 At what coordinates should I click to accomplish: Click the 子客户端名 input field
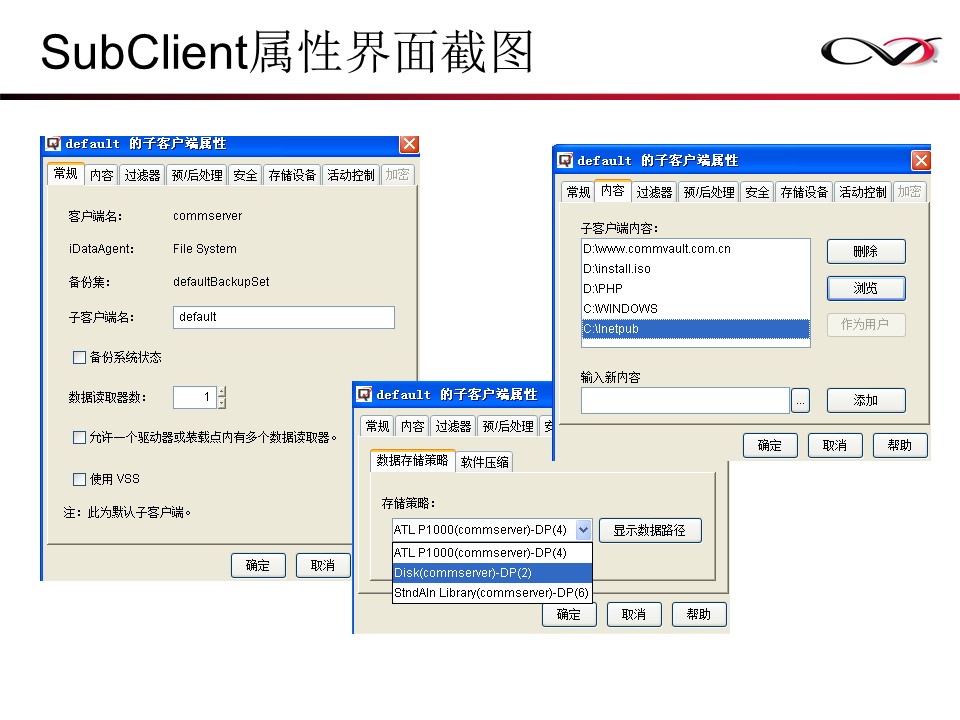pos(283,317)
